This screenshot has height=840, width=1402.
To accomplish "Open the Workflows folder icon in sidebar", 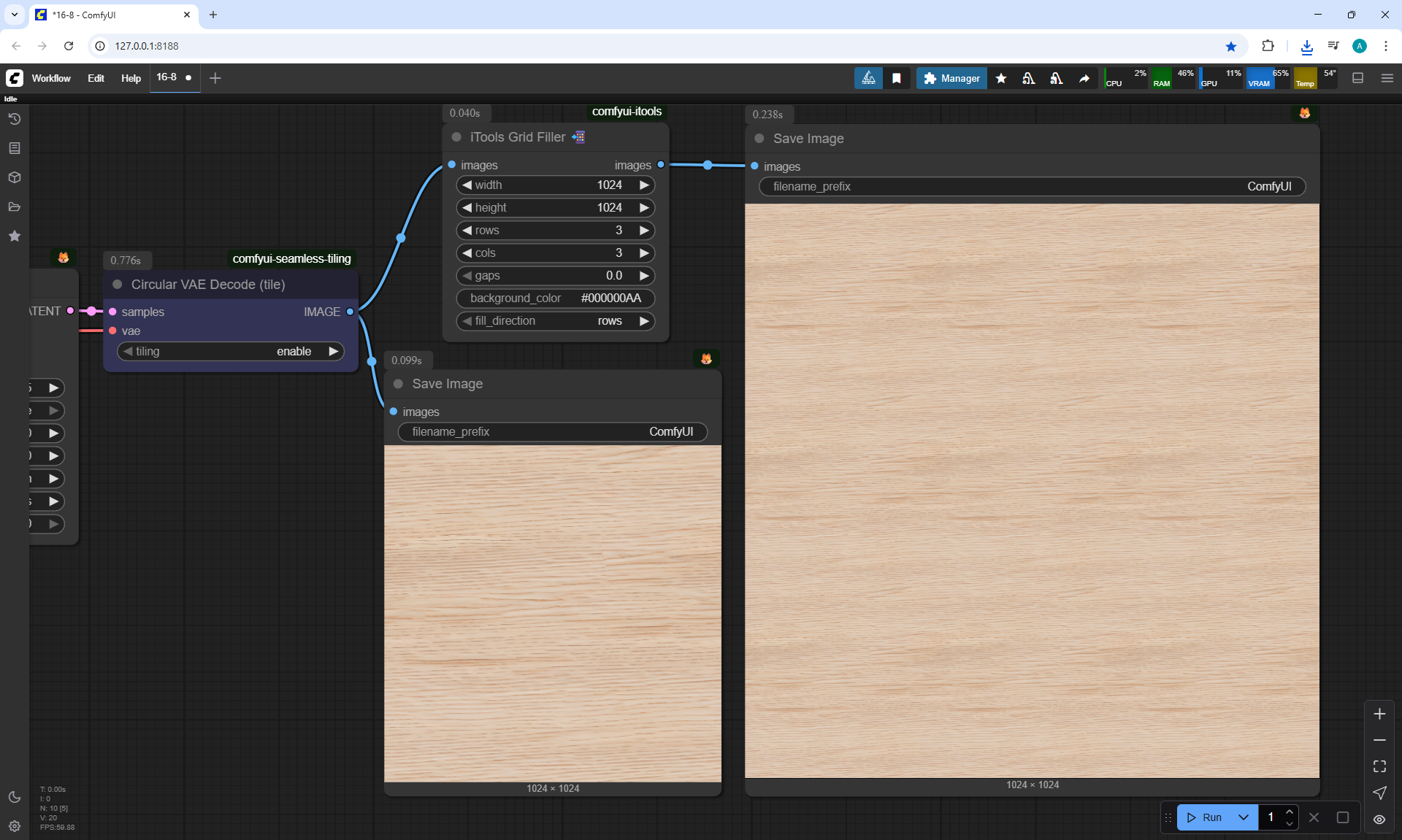I will tap(15, 207).
